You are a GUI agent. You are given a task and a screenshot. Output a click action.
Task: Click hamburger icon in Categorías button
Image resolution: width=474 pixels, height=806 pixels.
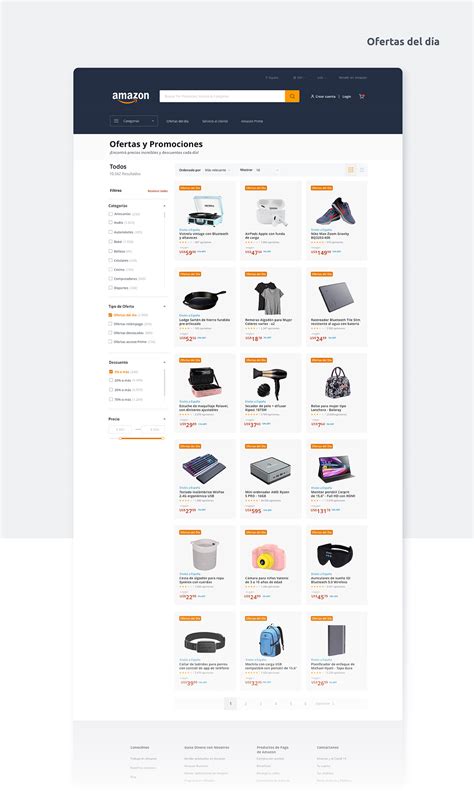click(116, 121)
